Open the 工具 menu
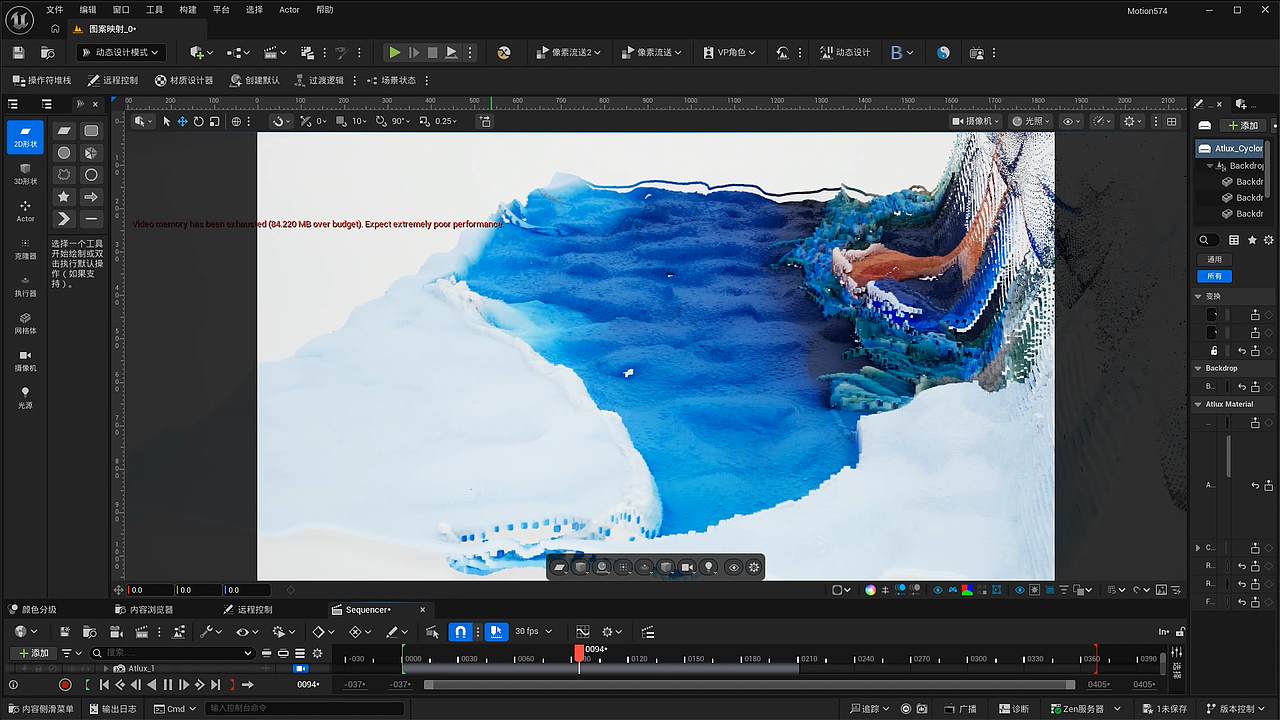Screen dimensions: 1280x720 [x=154, y=10]
